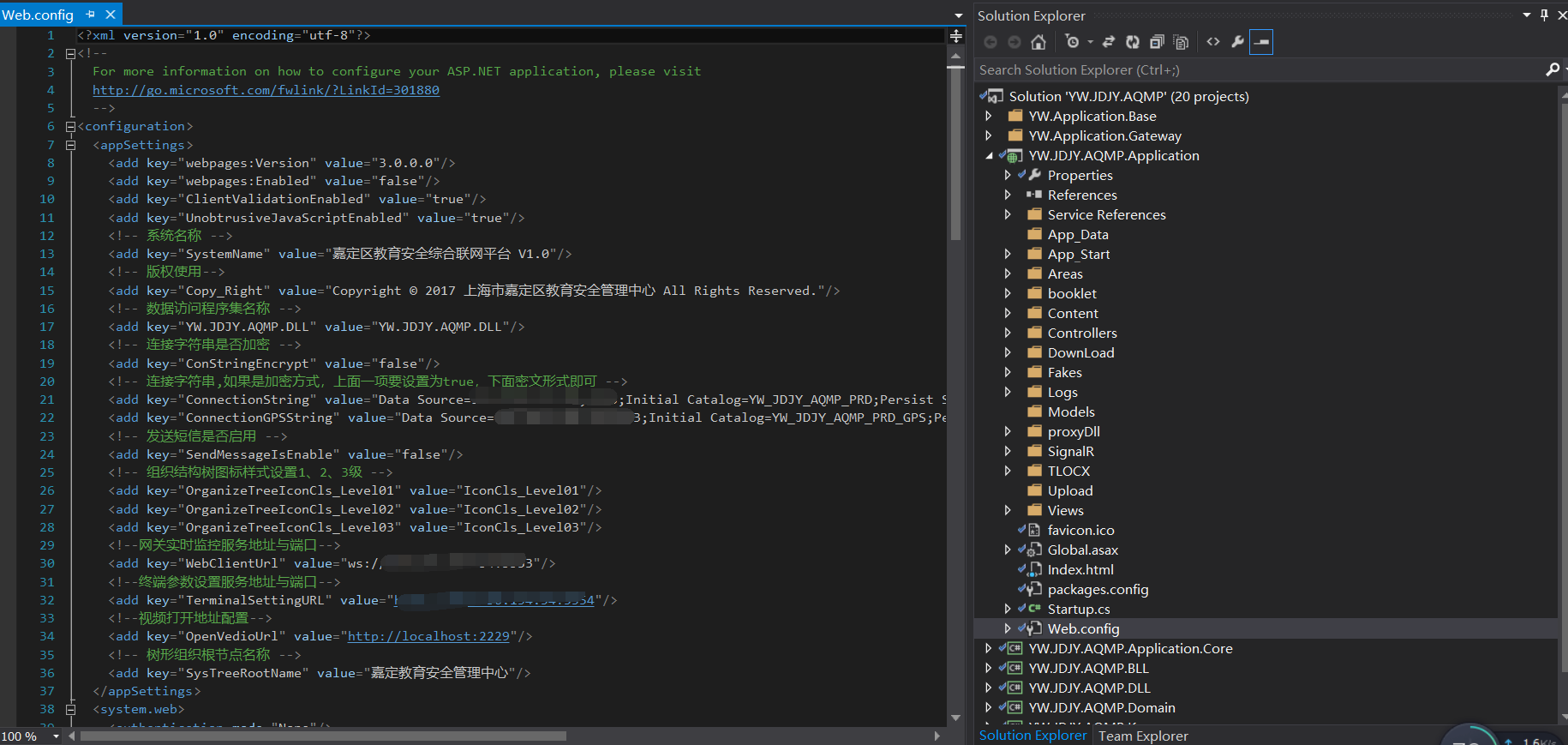Click the packages.config file icon
1568x745 pixels.
[1034, 589]
